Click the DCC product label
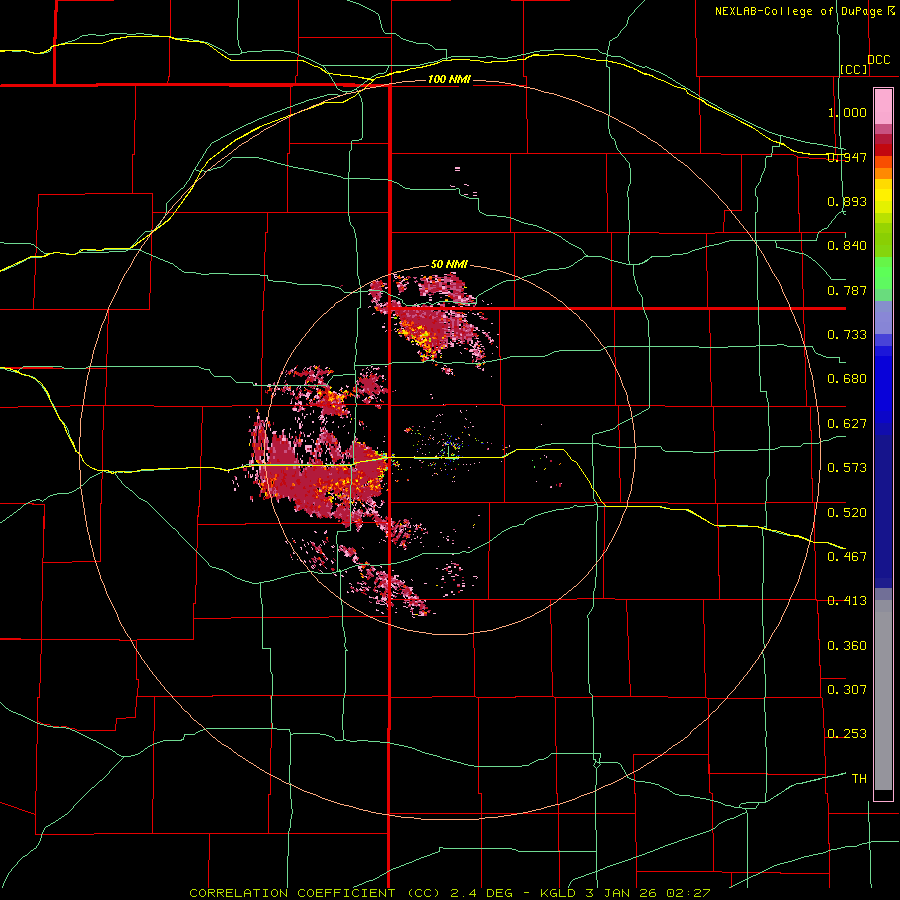The image size is (900, 900). coord(879,60)
